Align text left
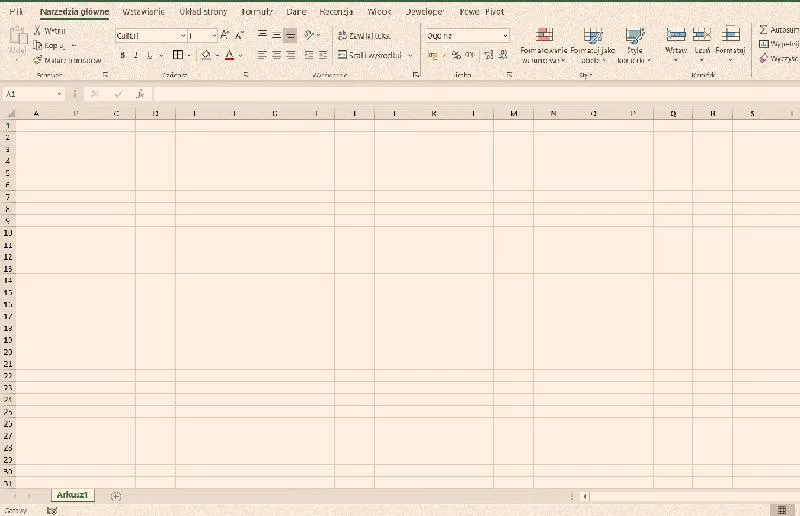Image resolution: width=800 pixels, height=516 pixels. 262,55
